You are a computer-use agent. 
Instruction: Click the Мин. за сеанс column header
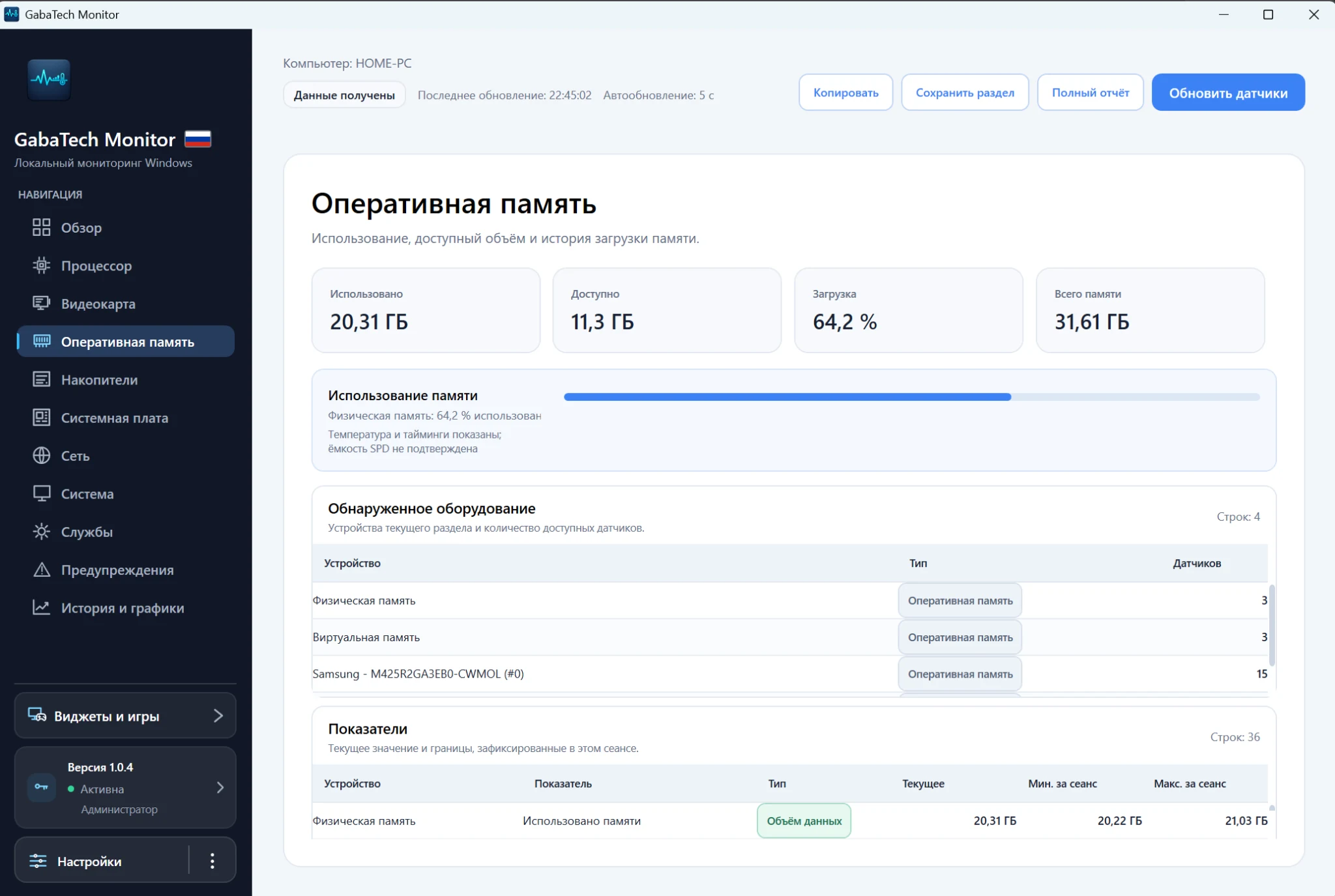click(1063, 783)
